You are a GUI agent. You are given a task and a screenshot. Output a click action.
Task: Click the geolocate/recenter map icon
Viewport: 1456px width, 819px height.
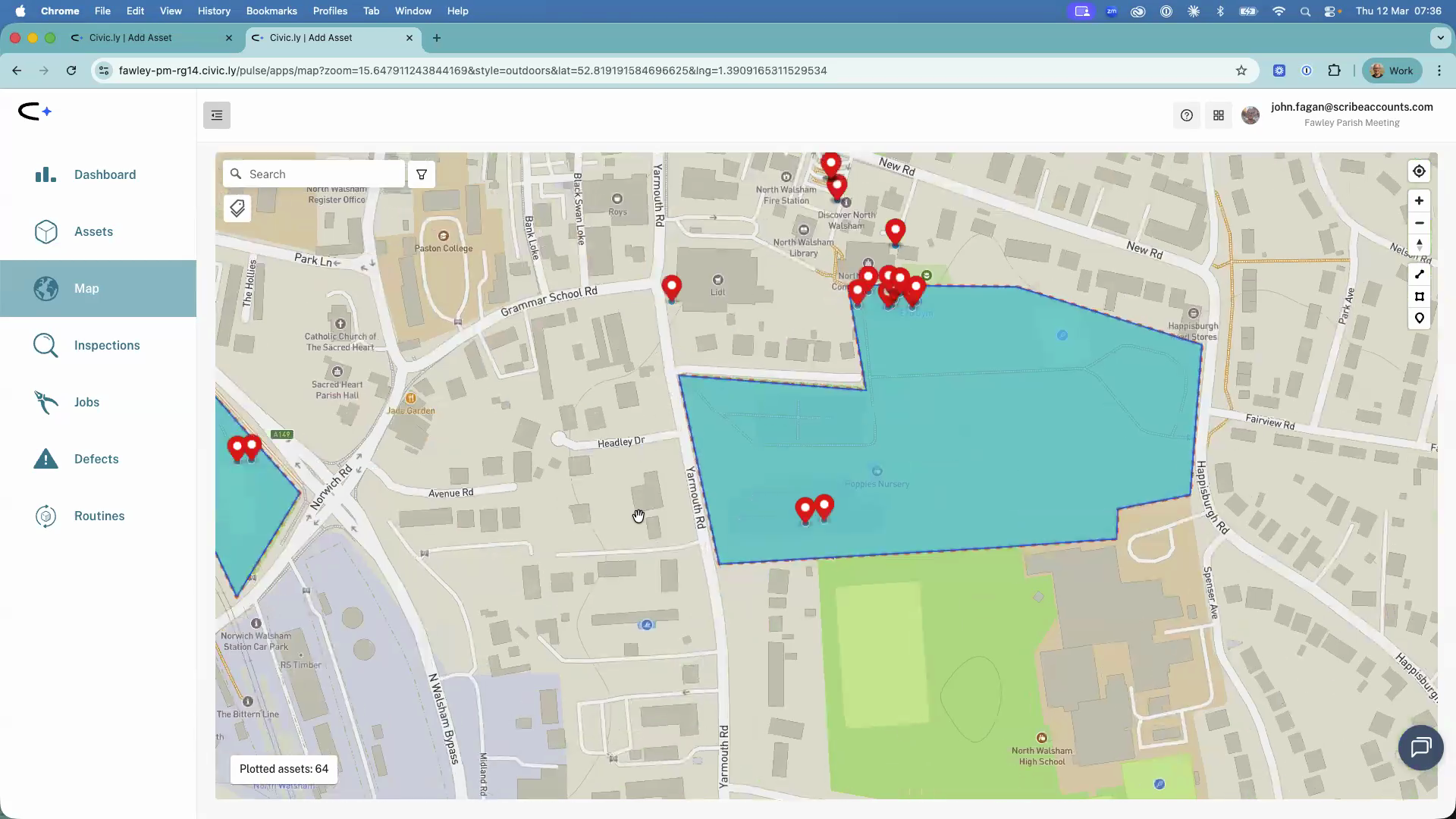1419,171
